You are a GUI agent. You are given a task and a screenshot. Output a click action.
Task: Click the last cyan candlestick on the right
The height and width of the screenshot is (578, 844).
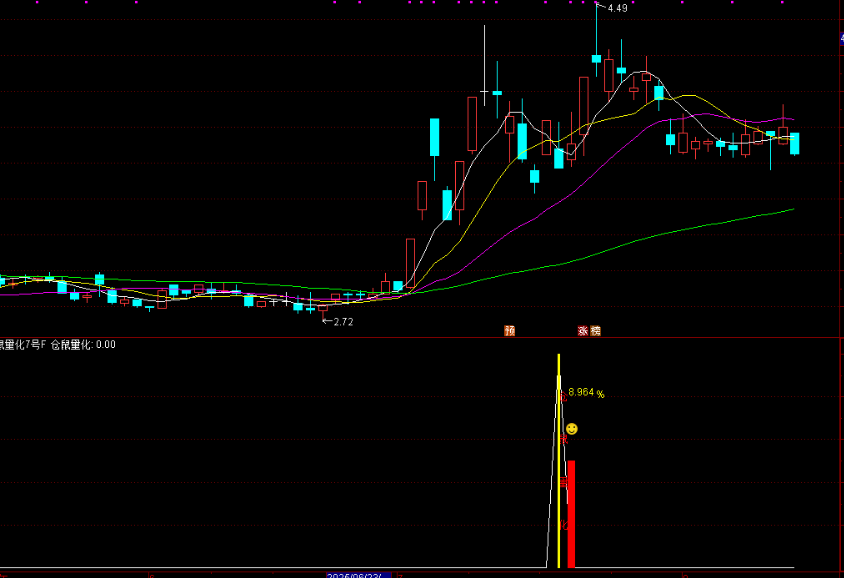795,143
